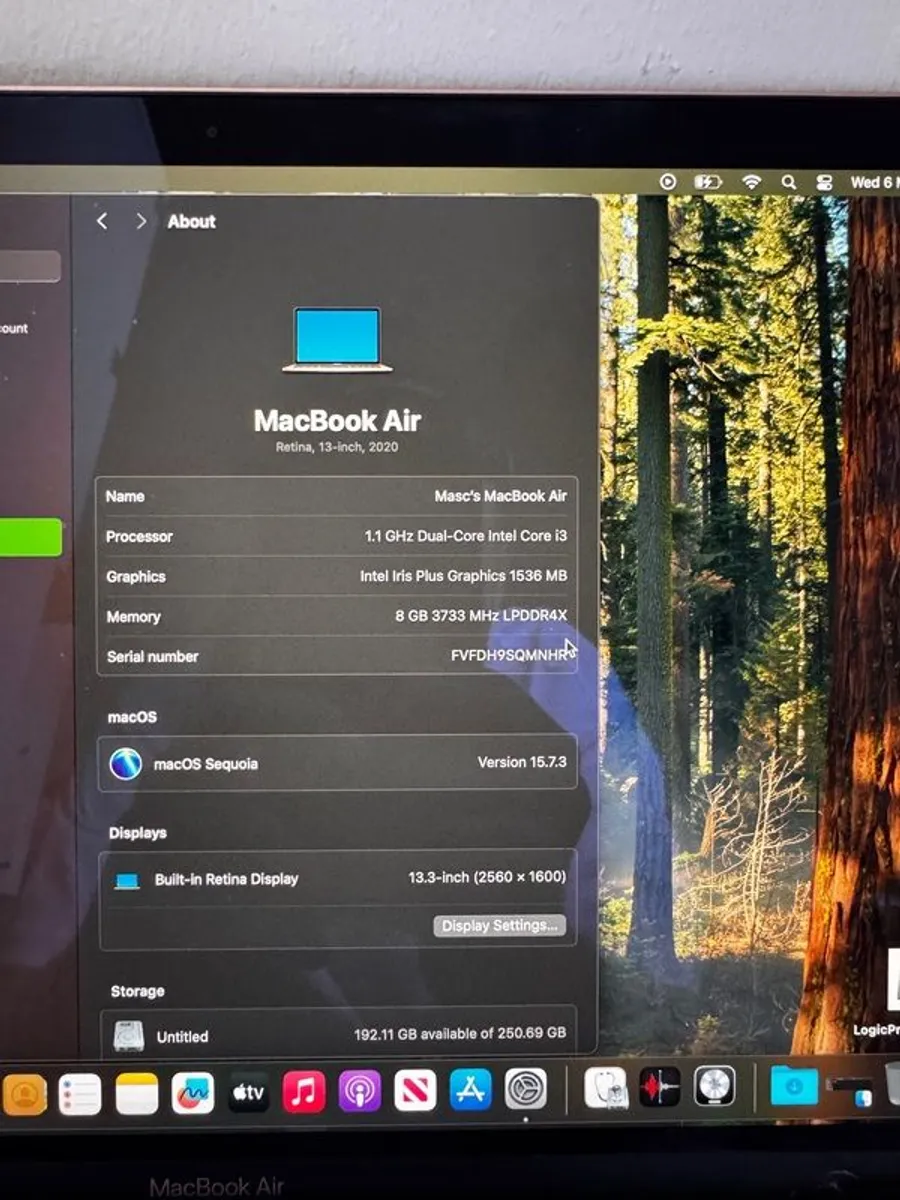Click the serial number value
The image size is (900, 1200).
click(x=509, y=656)
